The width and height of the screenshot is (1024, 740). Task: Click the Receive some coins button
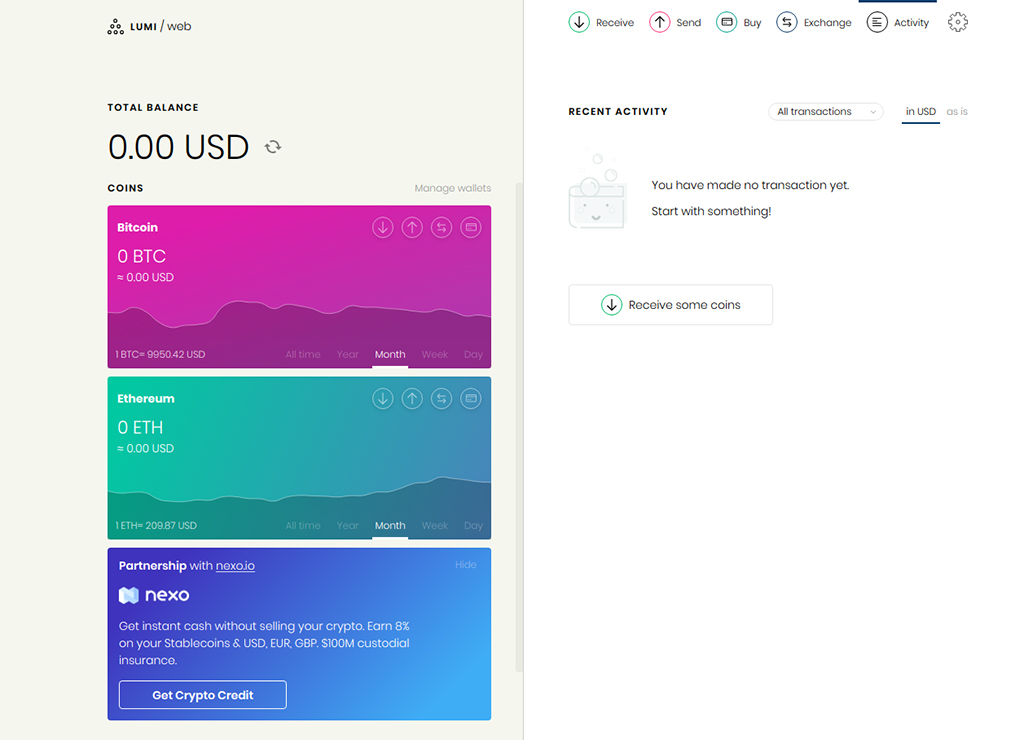(671, 305)
